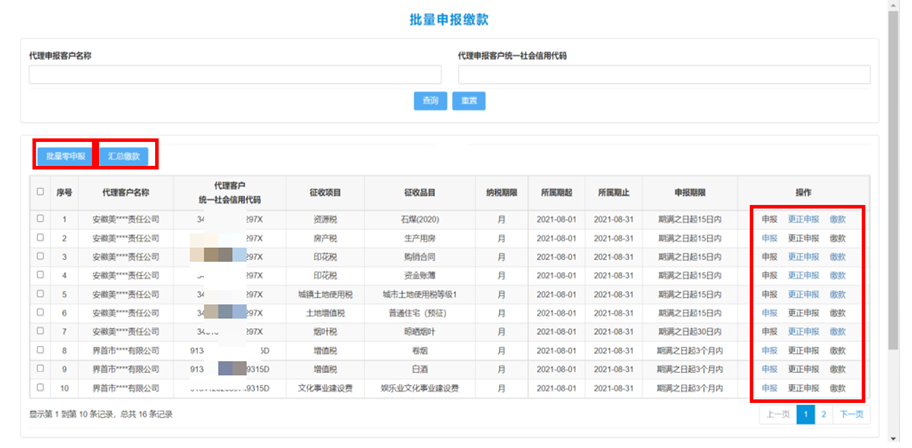Click the 申报期限 column header
This screenshot has height=448, width=912.
point(690,192)
